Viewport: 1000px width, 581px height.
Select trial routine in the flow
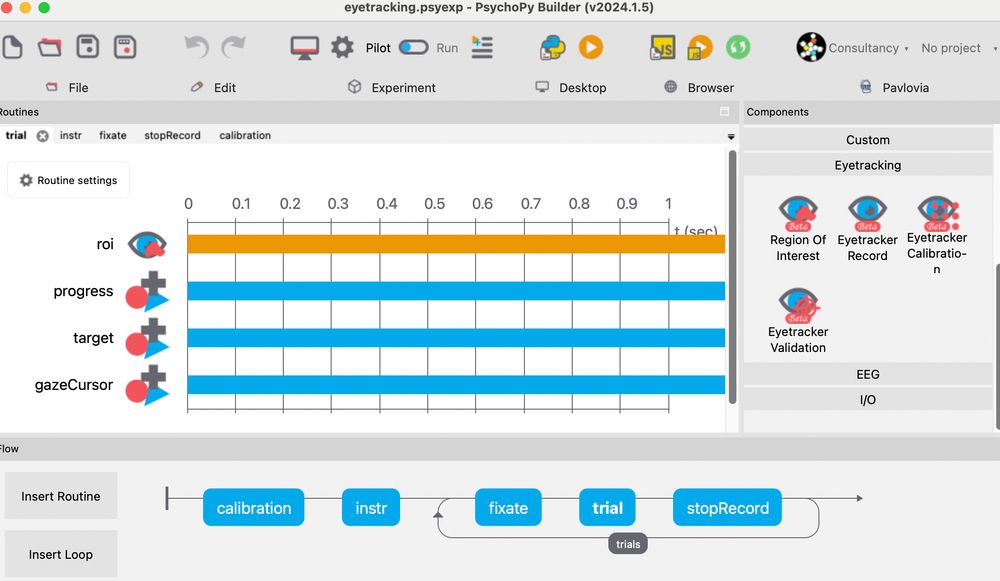607,508
